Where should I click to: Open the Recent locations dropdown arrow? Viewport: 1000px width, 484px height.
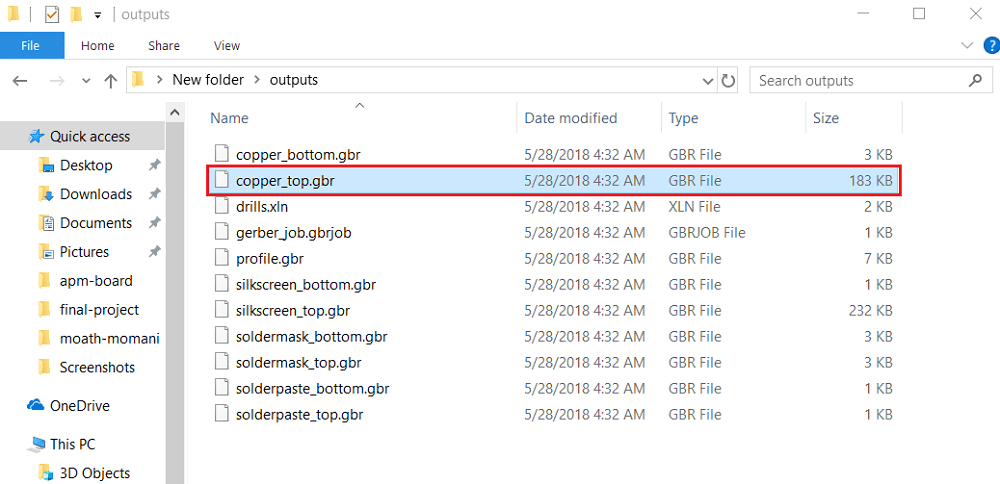click(x=87, y=81)
